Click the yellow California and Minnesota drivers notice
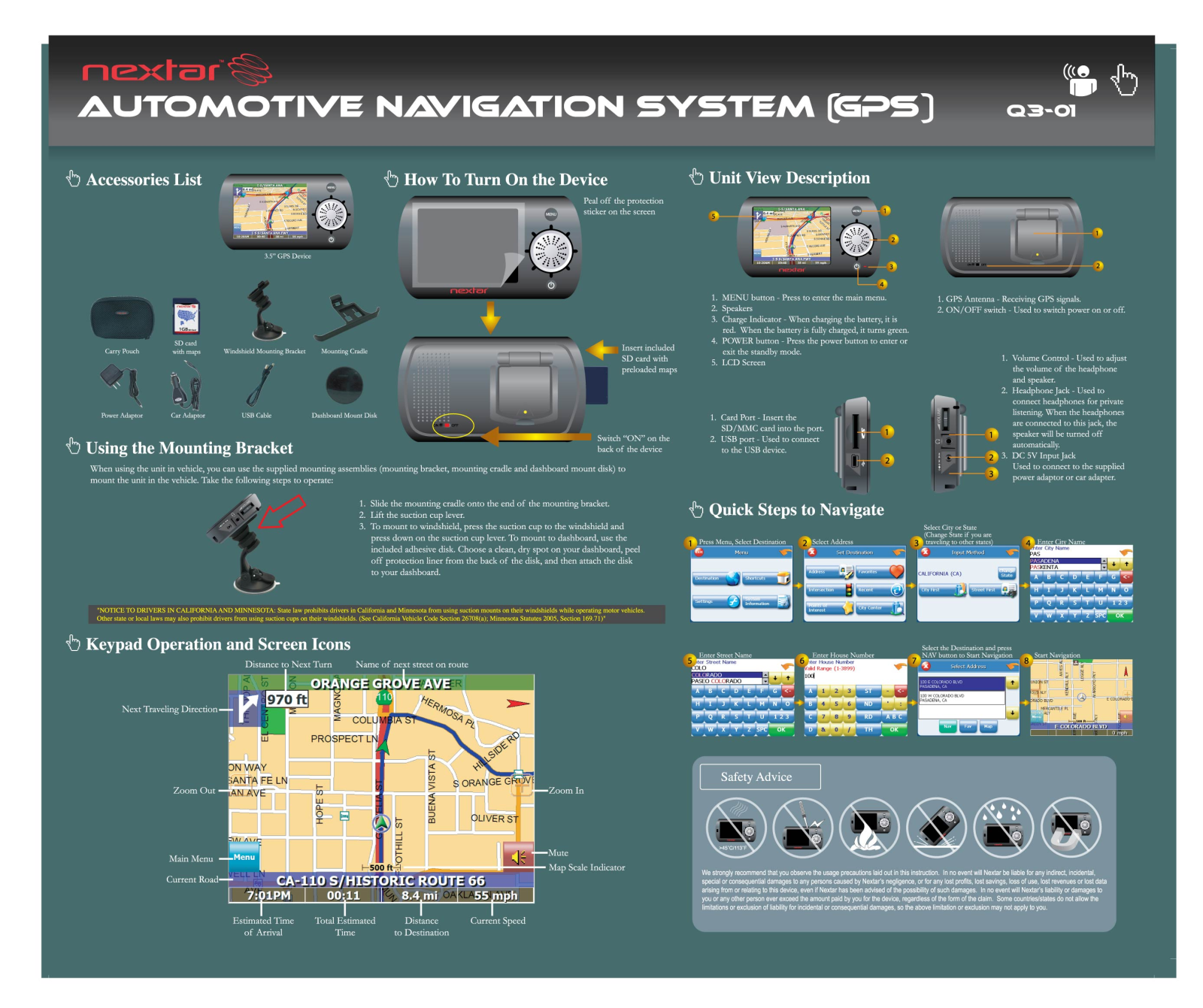Image resolution: width=1203 pixels, height=1008 pixels. tap(377, 615)
